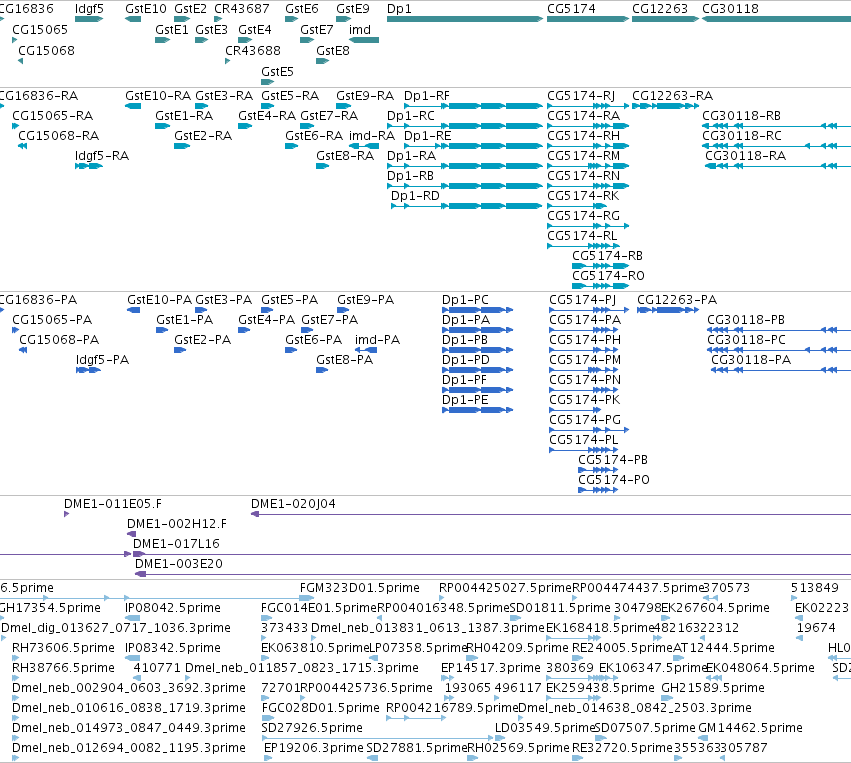
Task: Click the AT12444.5prime EST label
Action: (x=723, y=647)
